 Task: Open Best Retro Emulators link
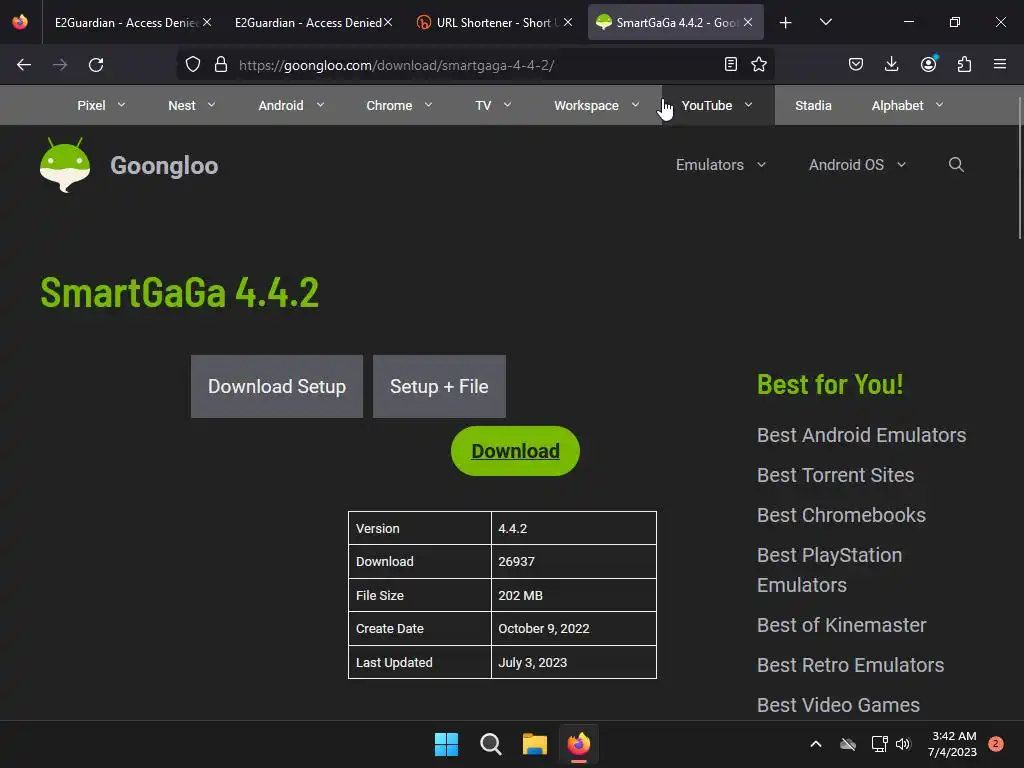coord(850,665)
